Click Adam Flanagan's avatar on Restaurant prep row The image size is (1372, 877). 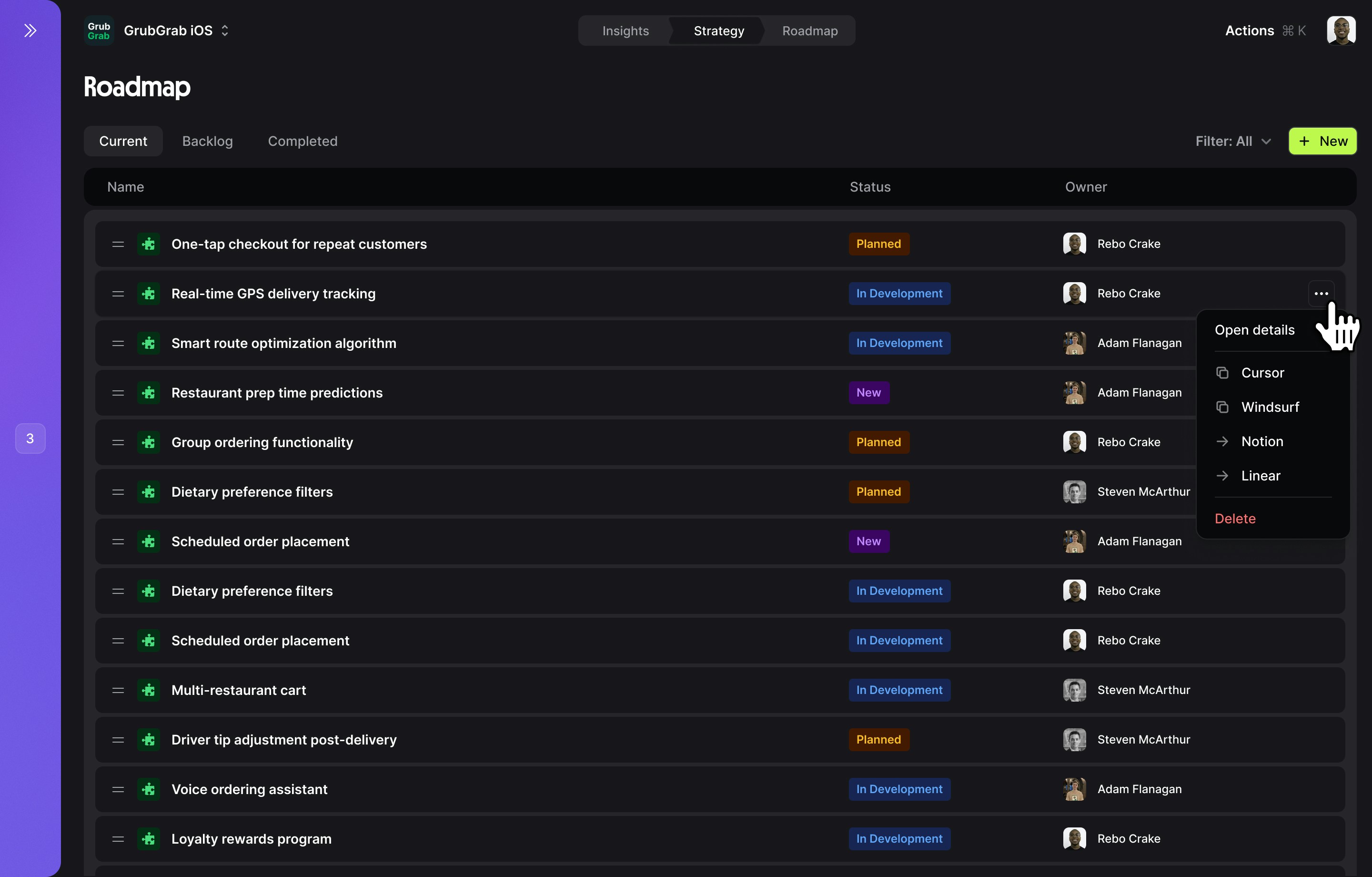(x=1075, y=392)
